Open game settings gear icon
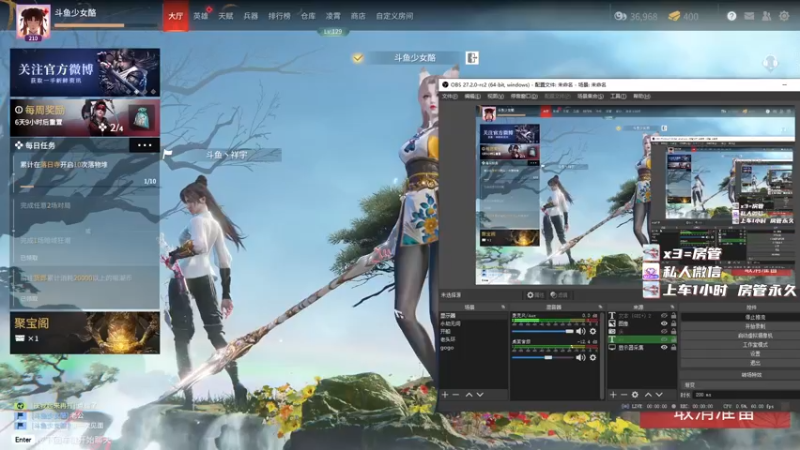This screenshot has height=450, width=800. [784, 16]
